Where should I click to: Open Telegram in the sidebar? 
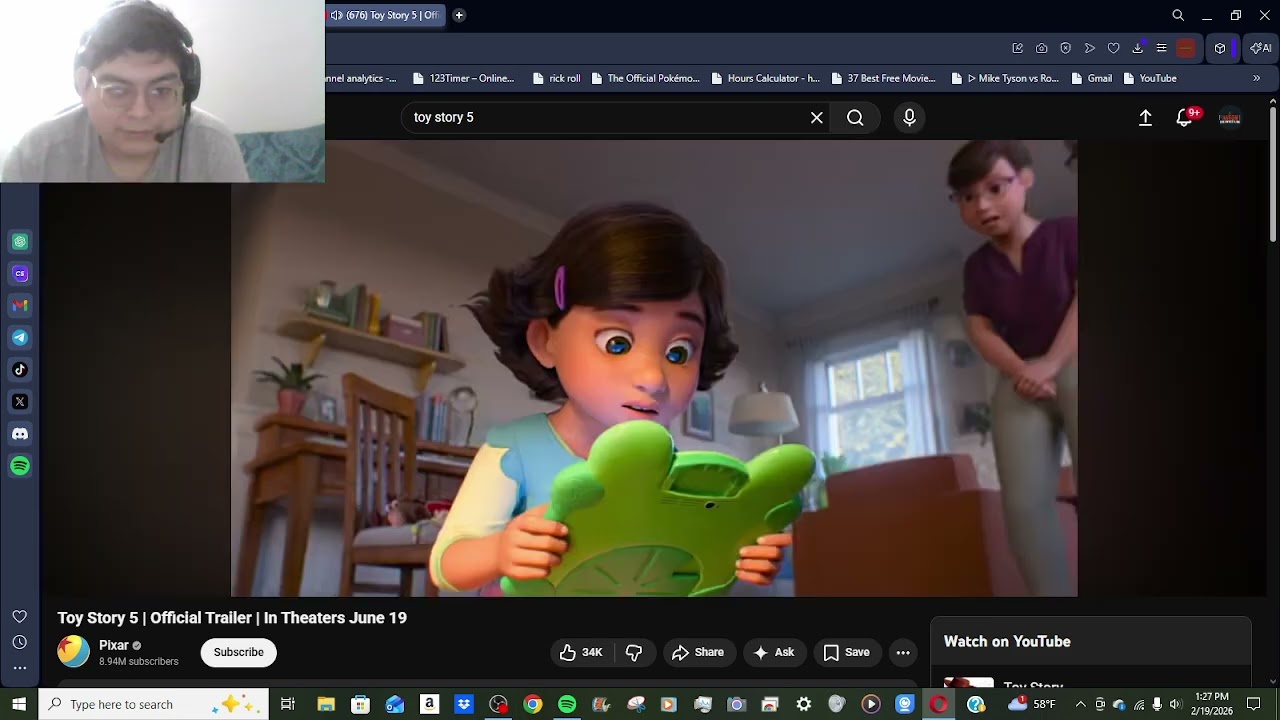tap(20, 338)
